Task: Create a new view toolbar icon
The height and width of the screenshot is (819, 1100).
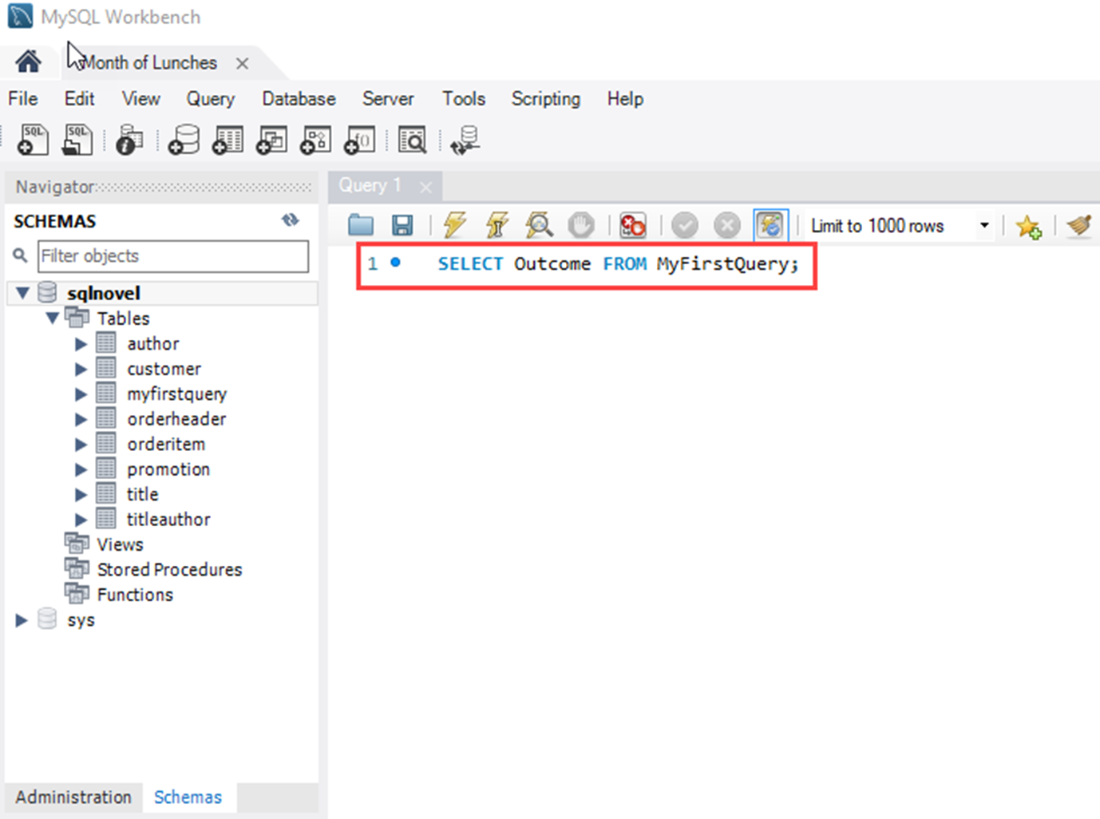Action: [271, 139]
